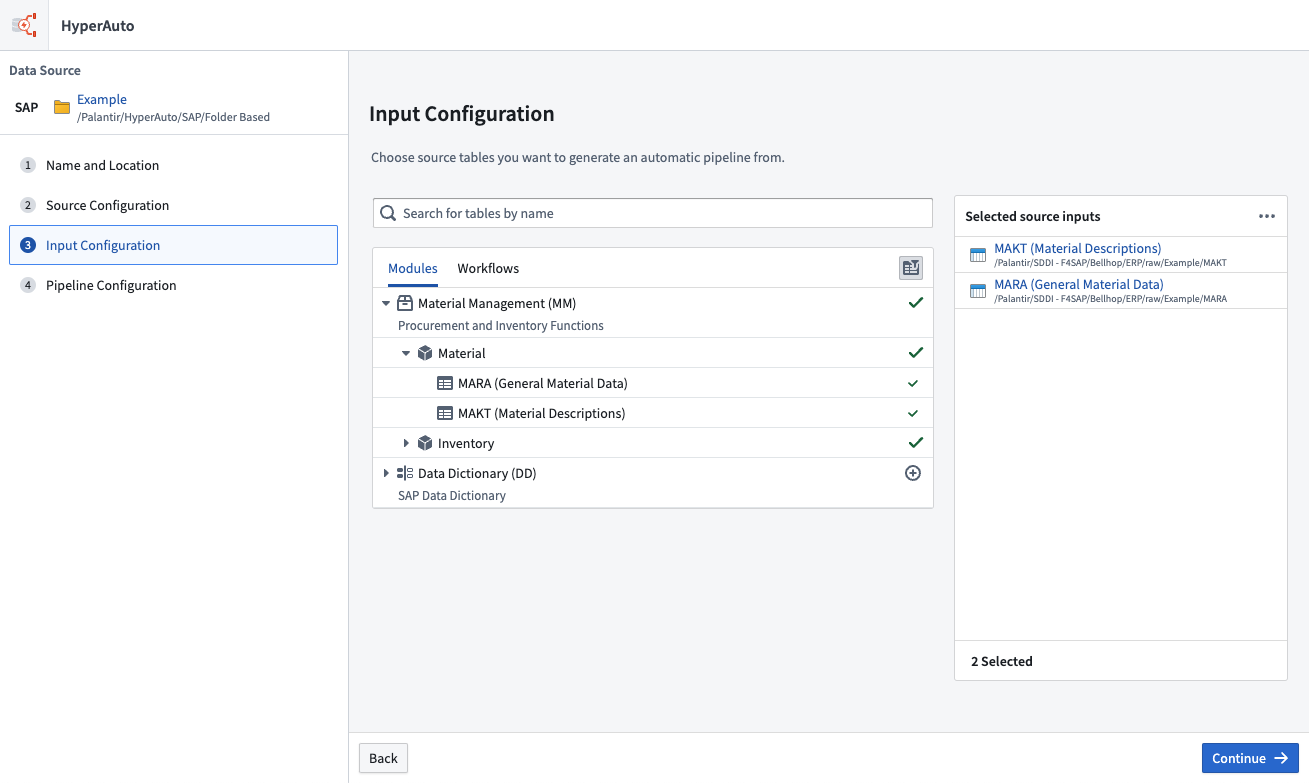
Task: Click the Material cube icon
Action: pyautogui.click(x=425, y=353)
